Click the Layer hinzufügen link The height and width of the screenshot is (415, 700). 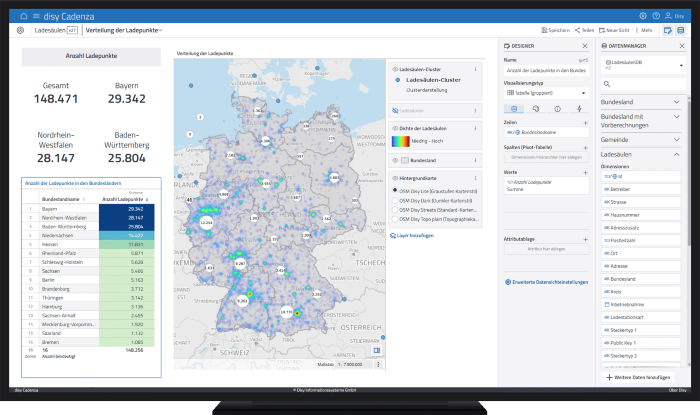(x=412, y=235)
